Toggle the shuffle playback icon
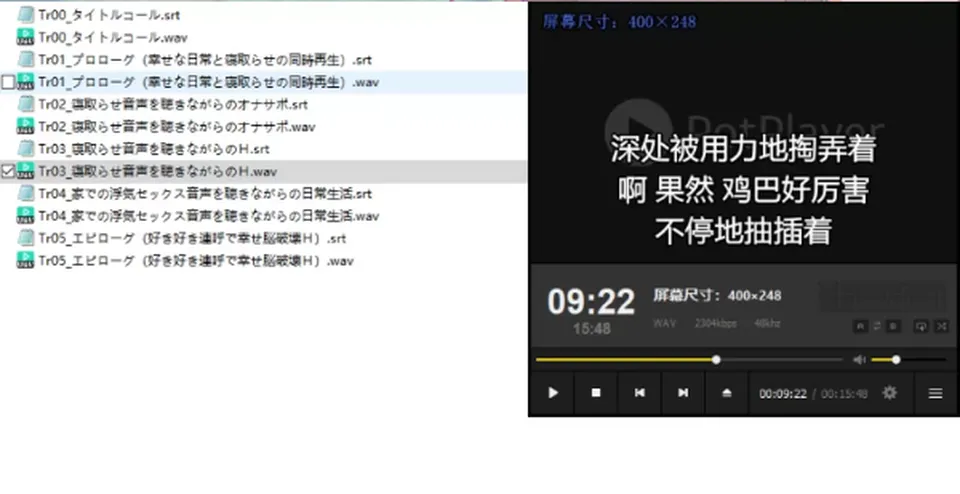This screenshot has width=960, height=494. click(x=942, y=326)
